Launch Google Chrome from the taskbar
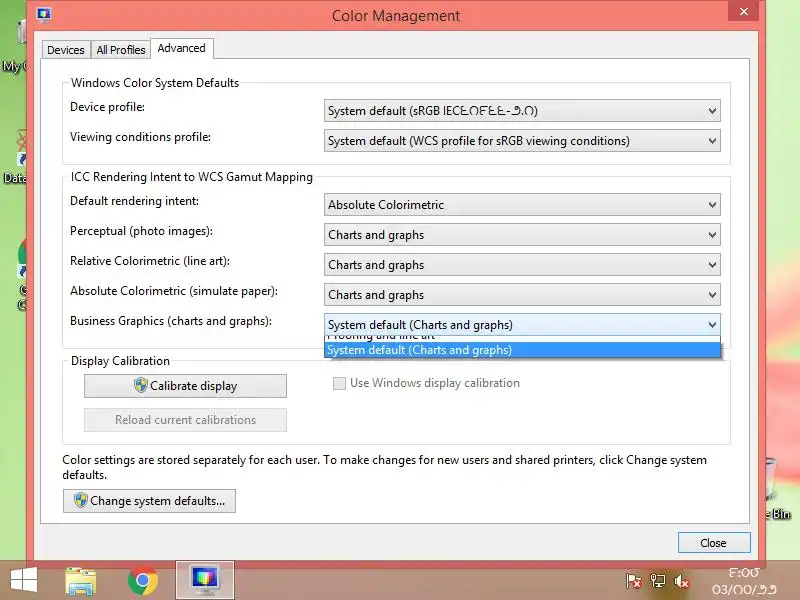This screenshot has width=800, height=600. click(143, 581)
